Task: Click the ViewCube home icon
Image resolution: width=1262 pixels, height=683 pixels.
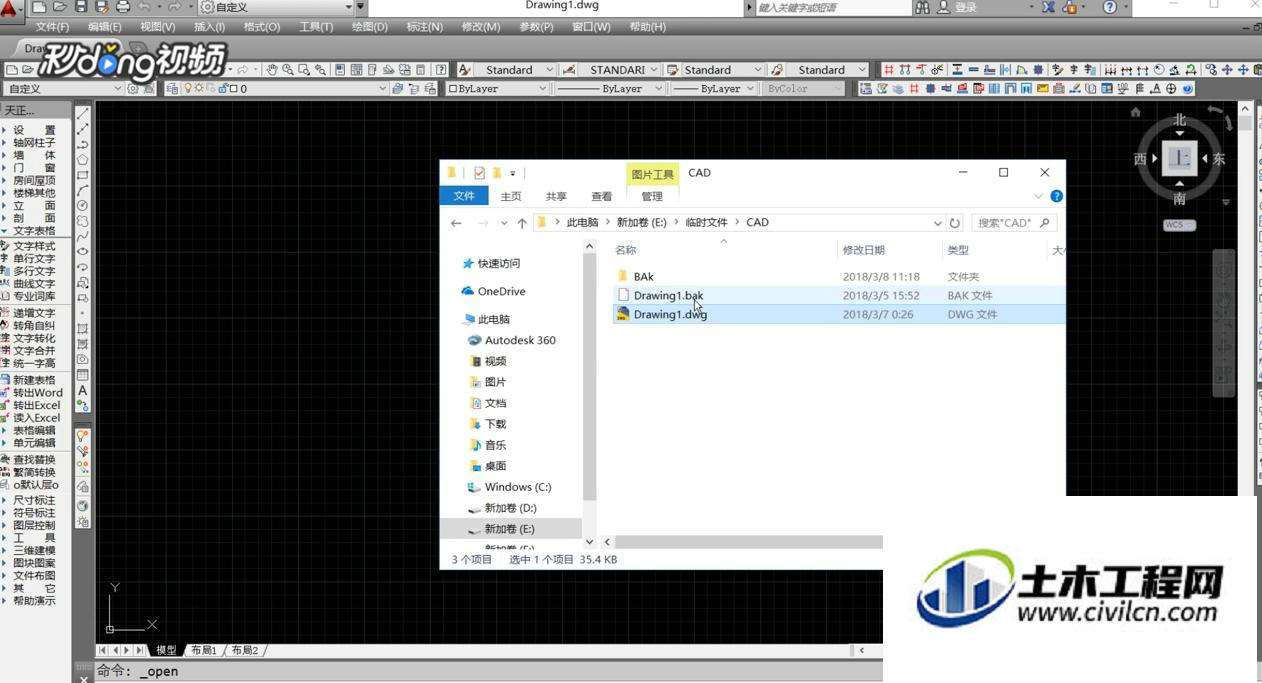Action: click(1136, 112)
